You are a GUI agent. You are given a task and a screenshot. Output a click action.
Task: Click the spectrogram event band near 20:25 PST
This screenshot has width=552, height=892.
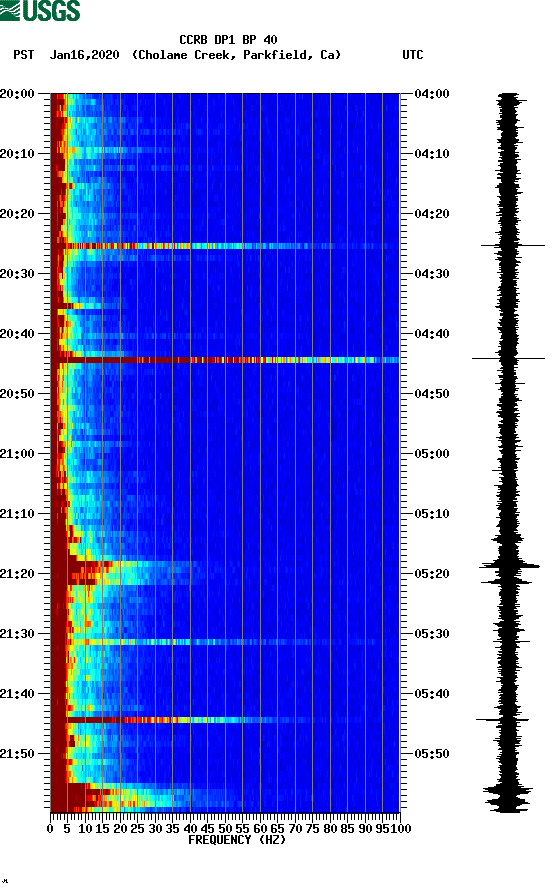225,246
